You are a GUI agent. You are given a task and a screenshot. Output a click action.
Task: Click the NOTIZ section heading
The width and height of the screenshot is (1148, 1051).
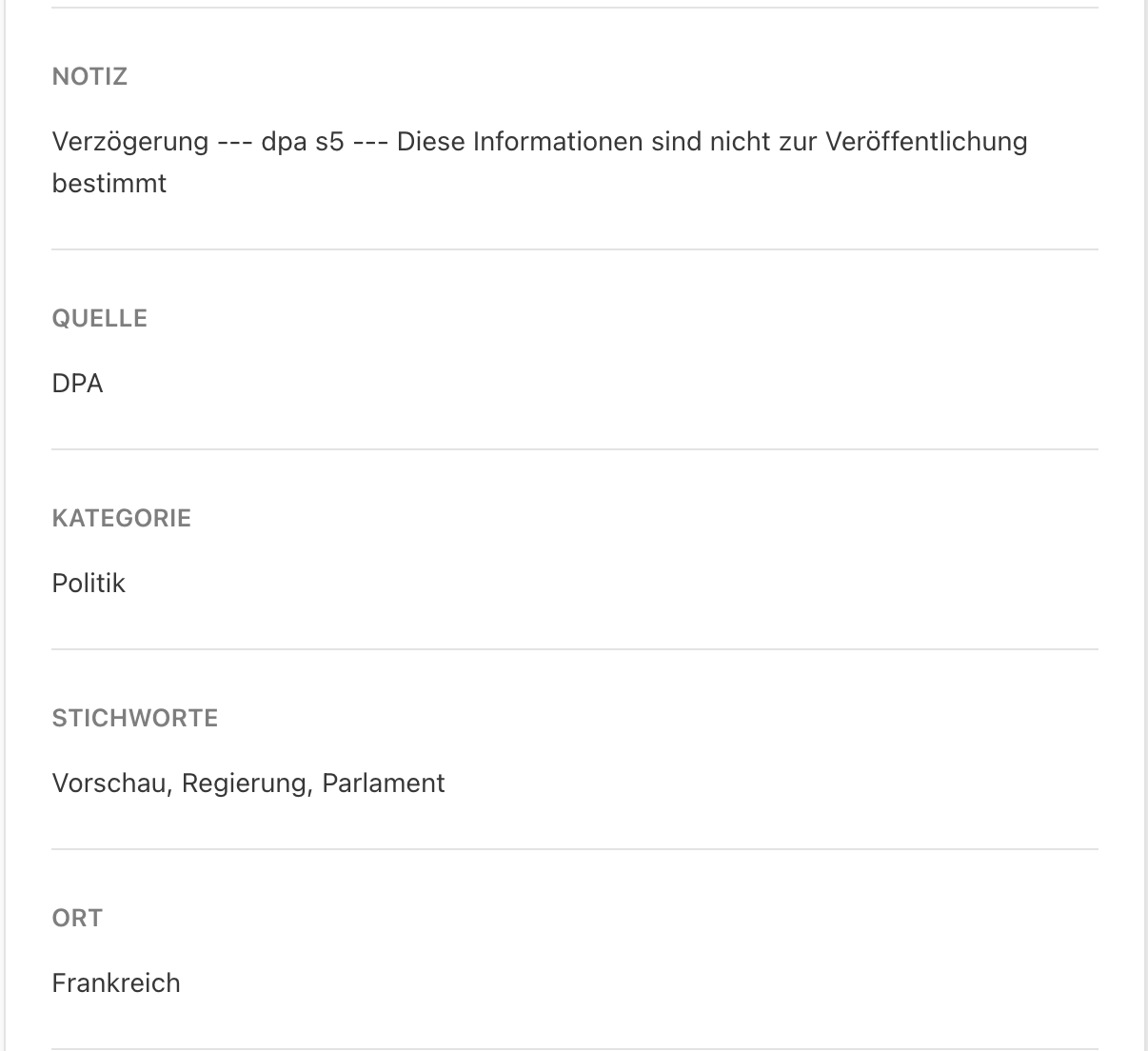pyautogui.click(x=89, y=76)
